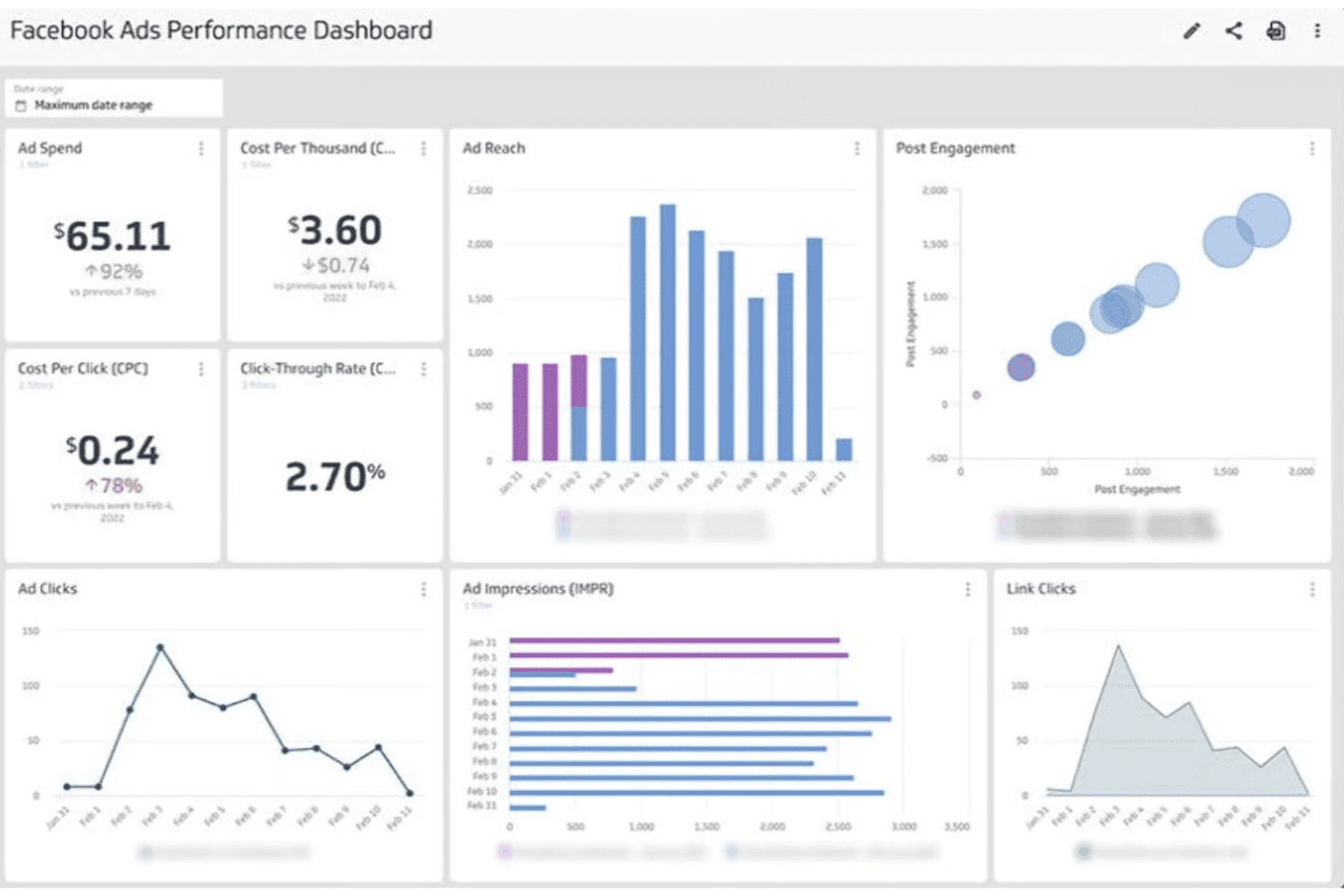The width and height of the screenshot is (1344, 896).
Task: Click the 2.70% click-through rate value
Action: [x=335, y=476]
